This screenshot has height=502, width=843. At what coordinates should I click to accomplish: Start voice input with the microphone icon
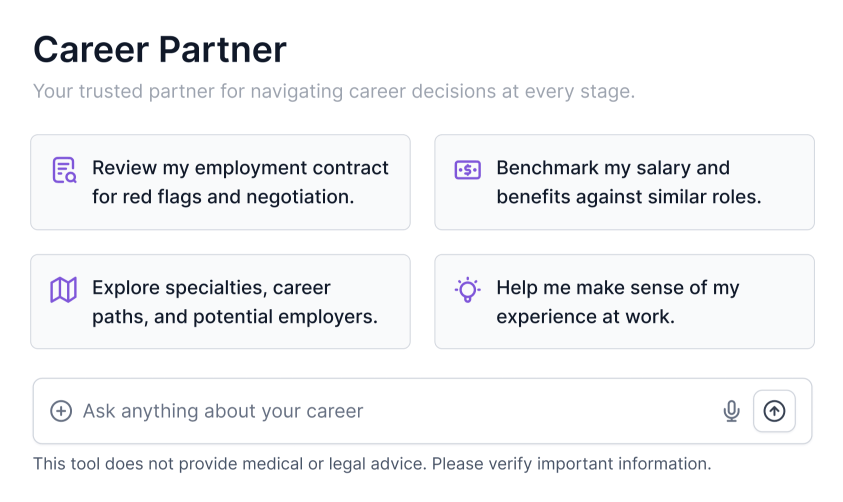click(731, 411)
